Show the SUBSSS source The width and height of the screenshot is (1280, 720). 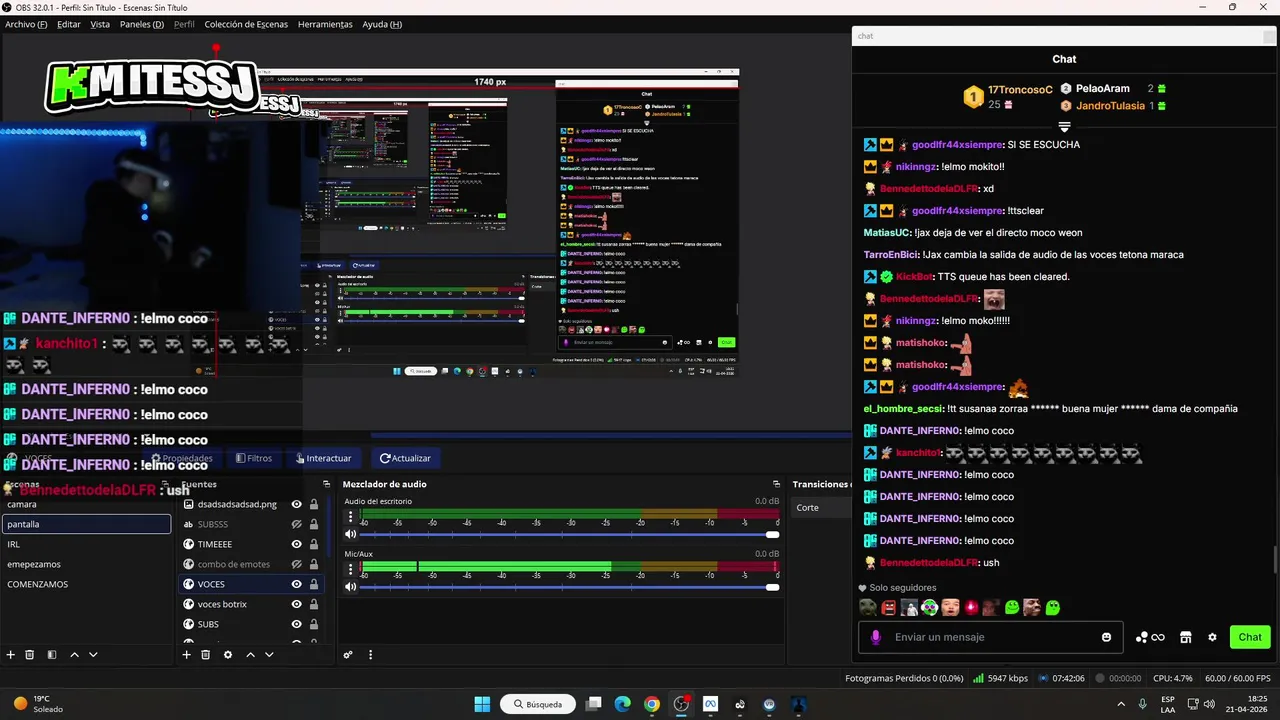[x=297, y=524]
